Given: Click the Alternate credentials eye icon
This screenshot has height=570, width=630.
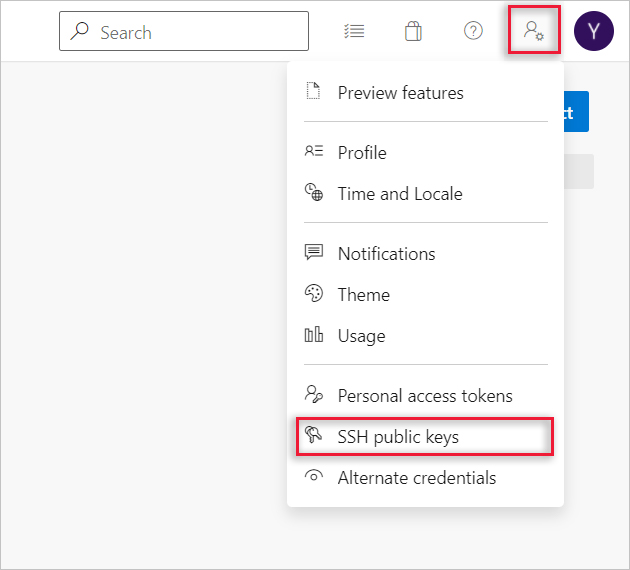Looking at the screenshot, I should [314, 477].
